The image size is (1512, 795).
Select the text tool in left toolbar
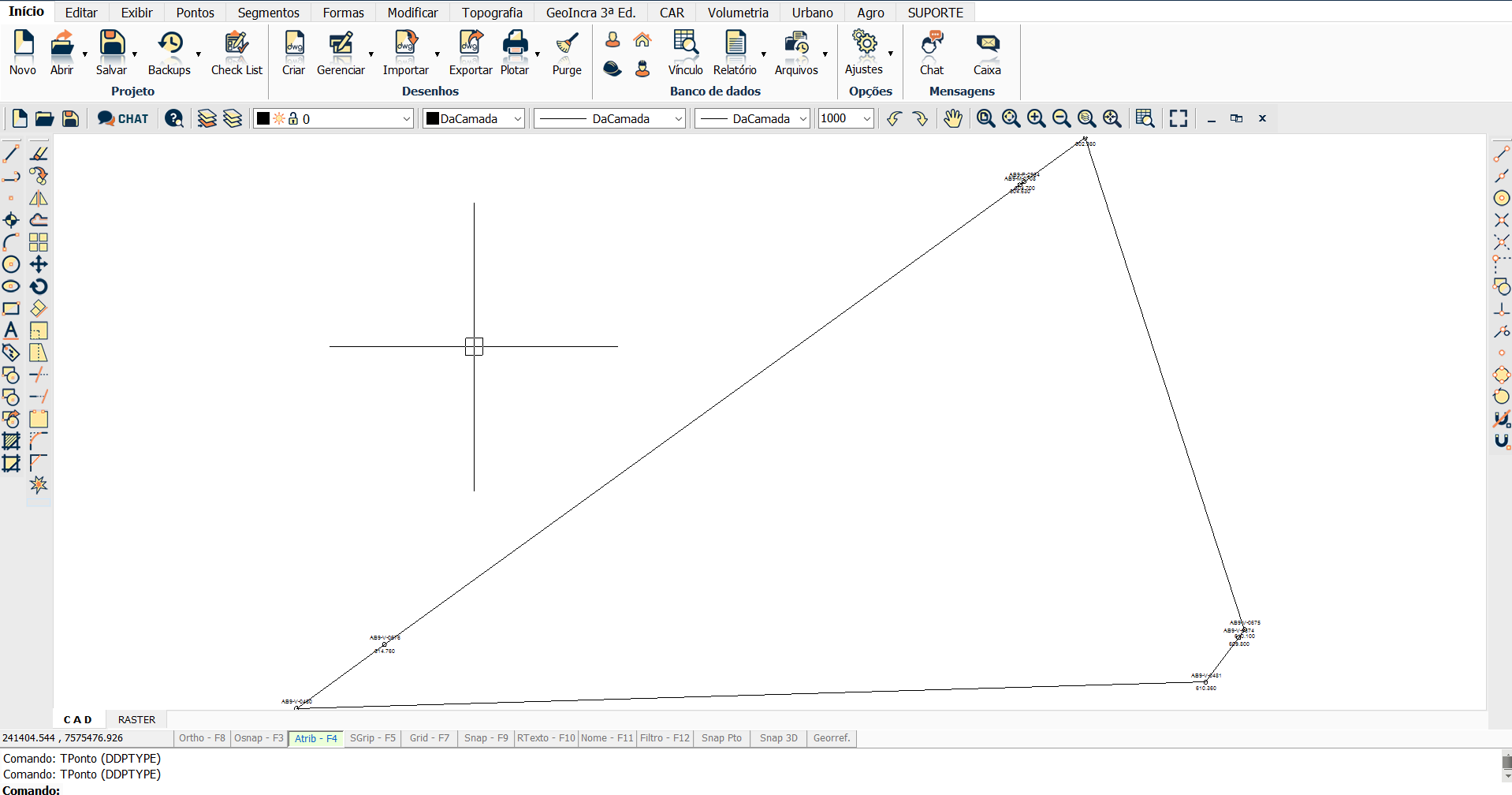(11, 330)
